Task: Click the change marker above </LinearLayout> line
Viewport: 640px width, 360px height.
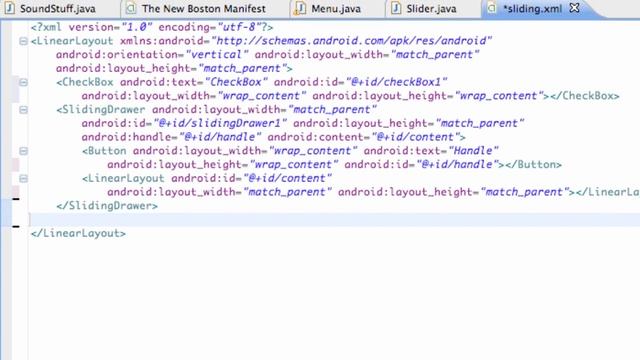Action: point(16,226)
